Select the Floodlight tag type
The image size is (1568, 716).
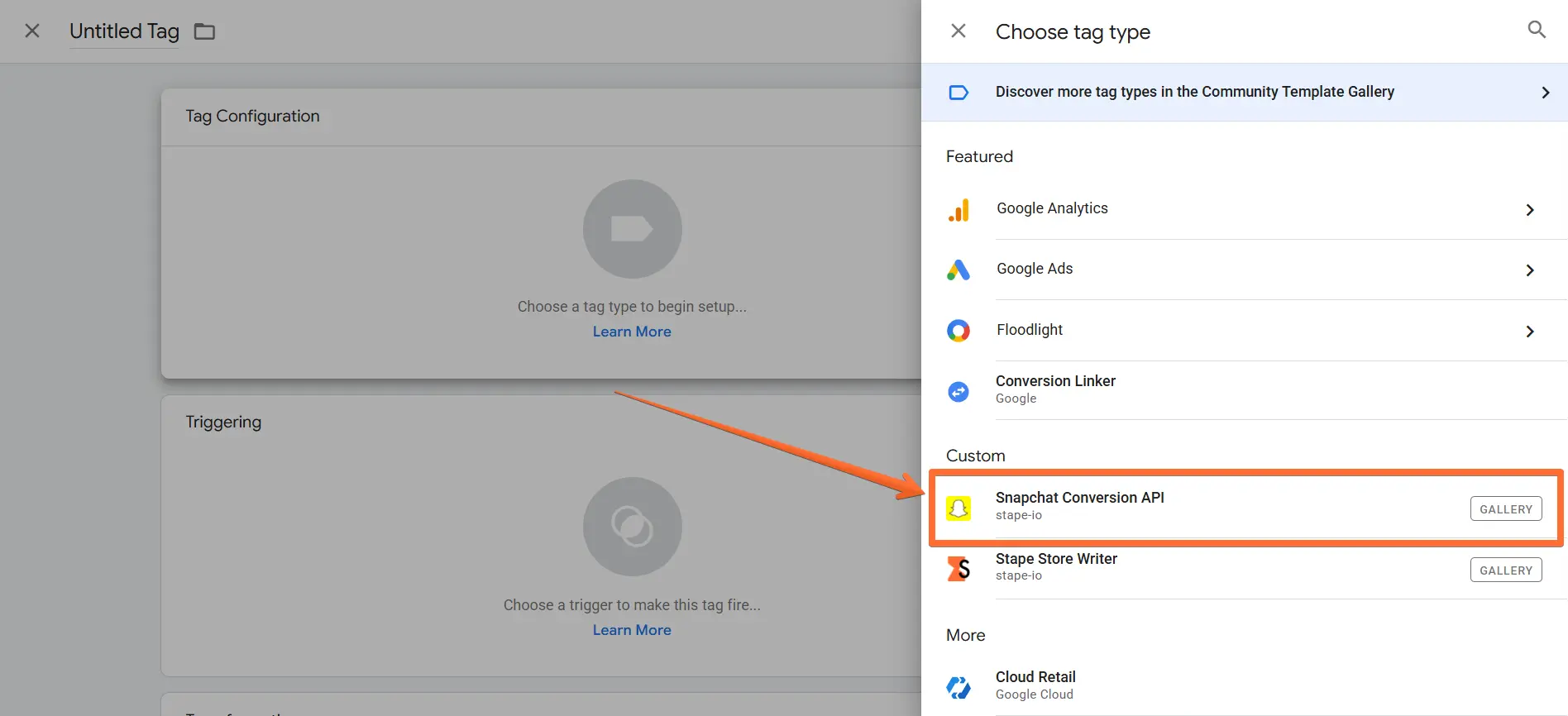1245,331
